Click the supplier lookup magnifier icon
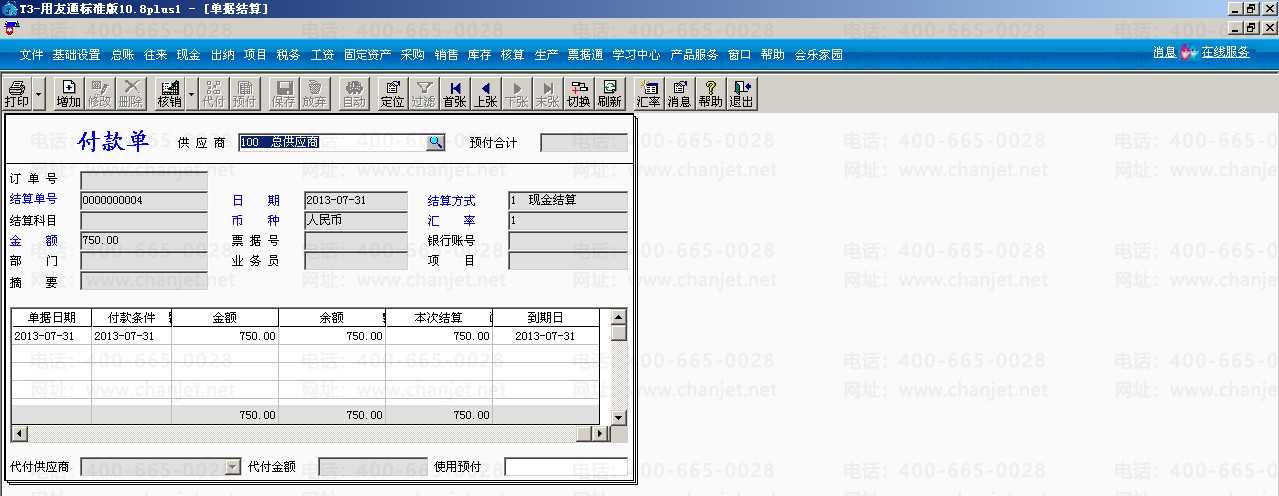 pyautogui.click(x=435, y=142)
